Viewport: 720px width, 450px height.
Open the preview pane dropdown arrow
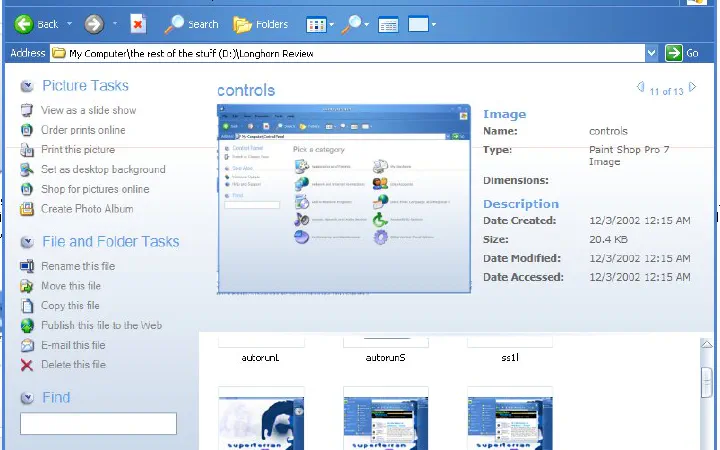(x=433, y=24)
